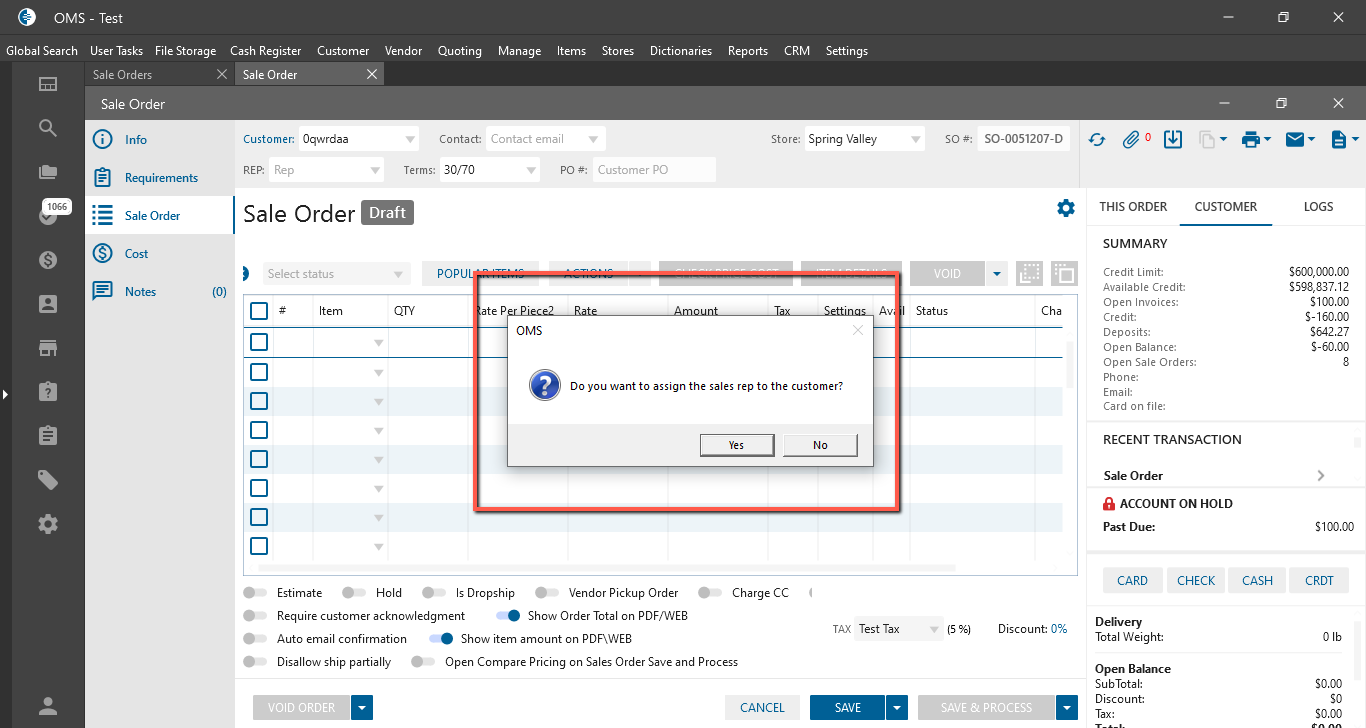The height and width of the screenshot is (728, 1366).
Task: Toggle the Hold switch
Action: point(354,593)
